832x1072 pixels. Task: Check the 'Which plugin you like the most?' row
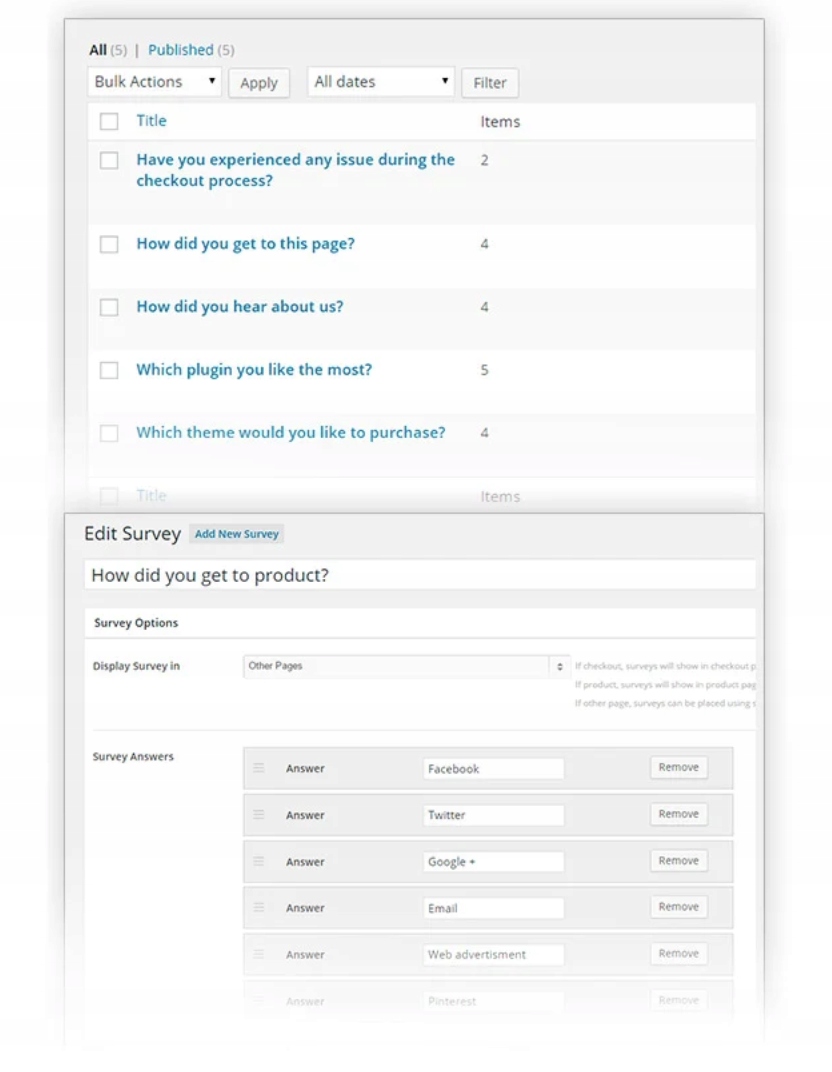pos(109,371)
